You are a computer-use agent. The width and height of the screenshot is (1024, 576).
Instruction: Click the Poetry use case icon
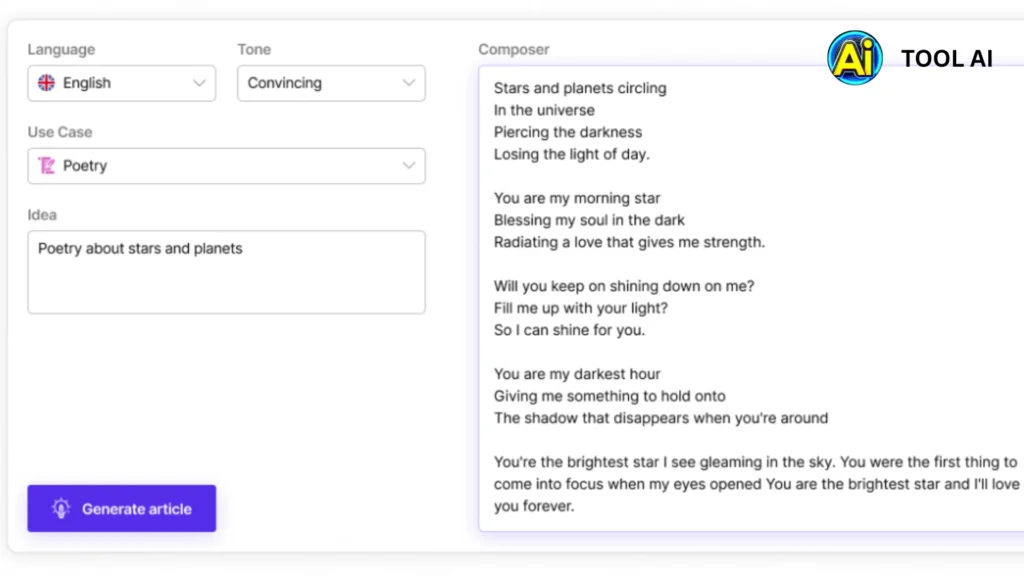coord(46,166)
